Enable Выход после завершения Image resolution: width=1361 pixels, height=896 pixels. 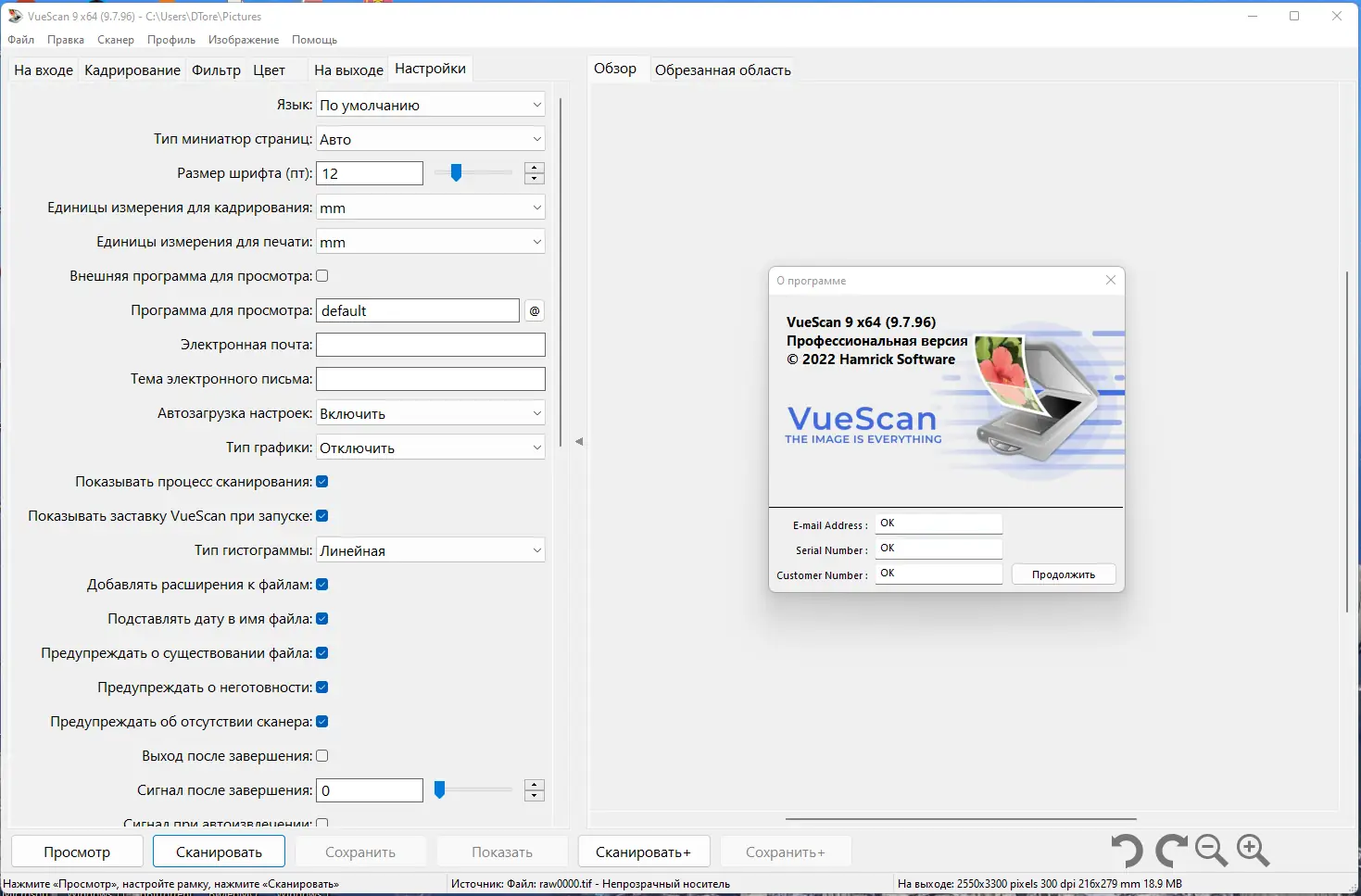point(321,755)
